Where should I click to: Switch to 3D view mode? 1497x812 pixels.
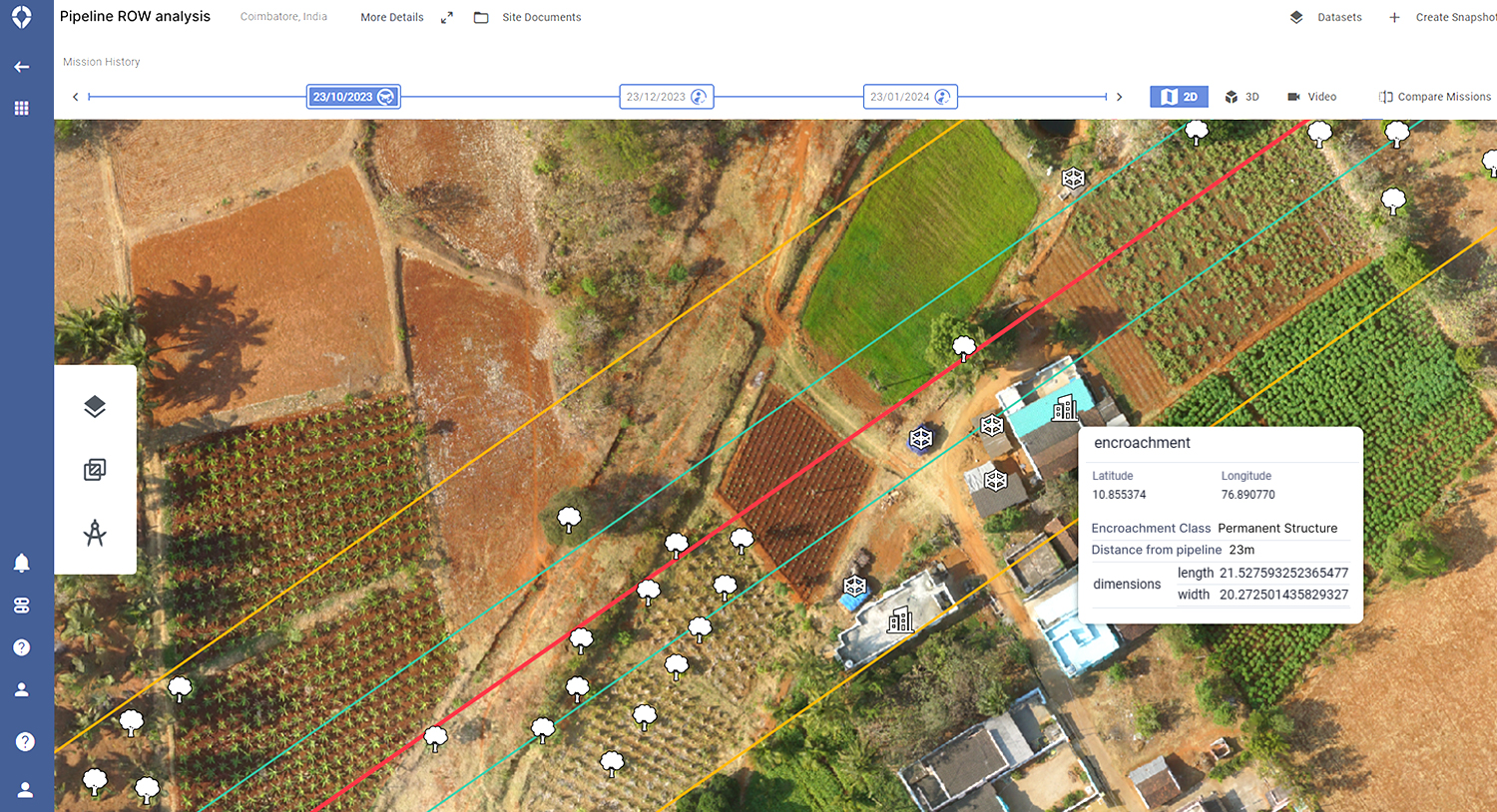click(x=1242, y=97)
